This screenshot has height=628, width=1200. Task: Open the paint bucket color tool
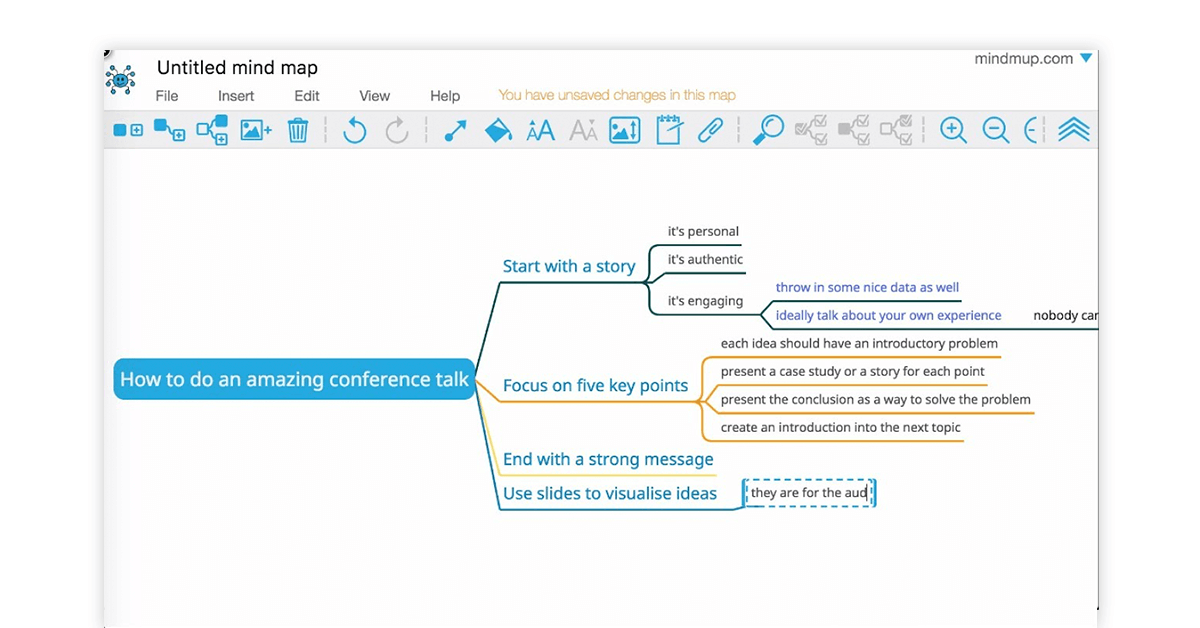pos(498,130)
